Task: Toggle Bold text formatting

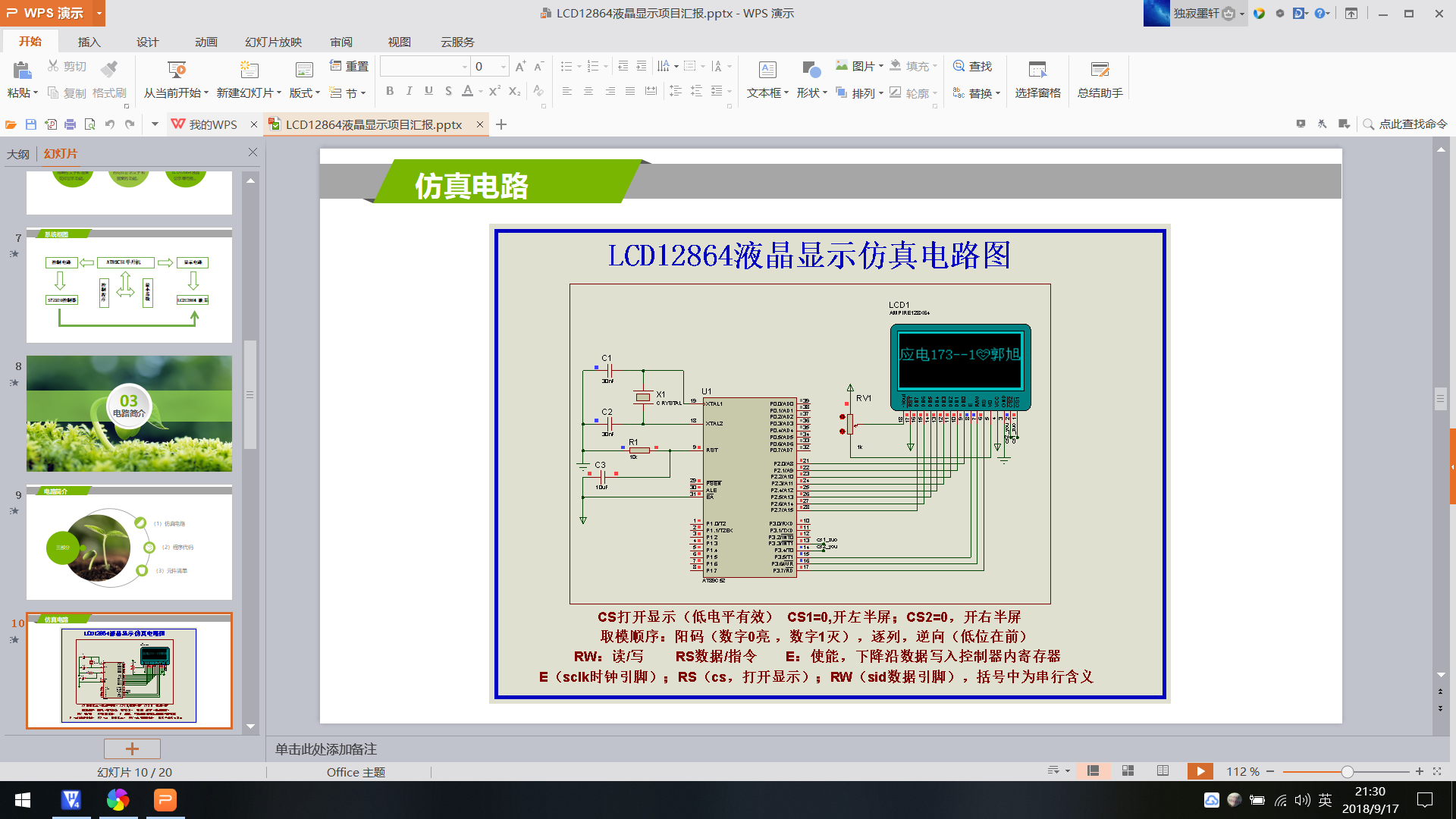Action: coord(390,91)
